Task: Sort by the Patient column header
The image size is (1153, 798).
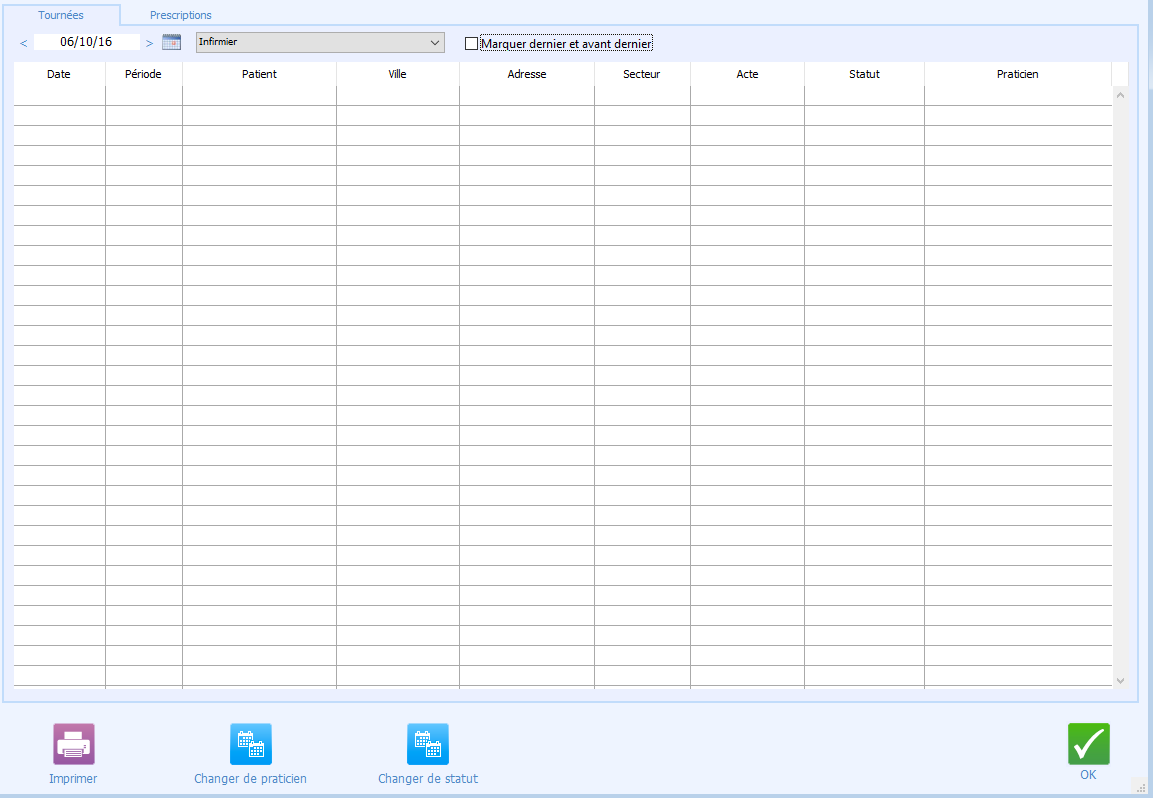Action: click(x=260, y=74)
